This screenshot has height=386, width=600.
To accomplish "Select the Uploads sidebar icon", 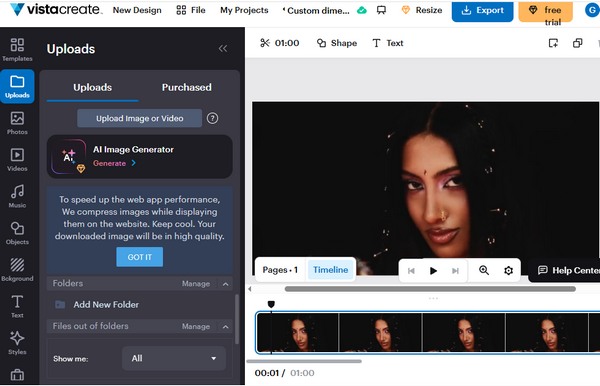I will (17, 86).
